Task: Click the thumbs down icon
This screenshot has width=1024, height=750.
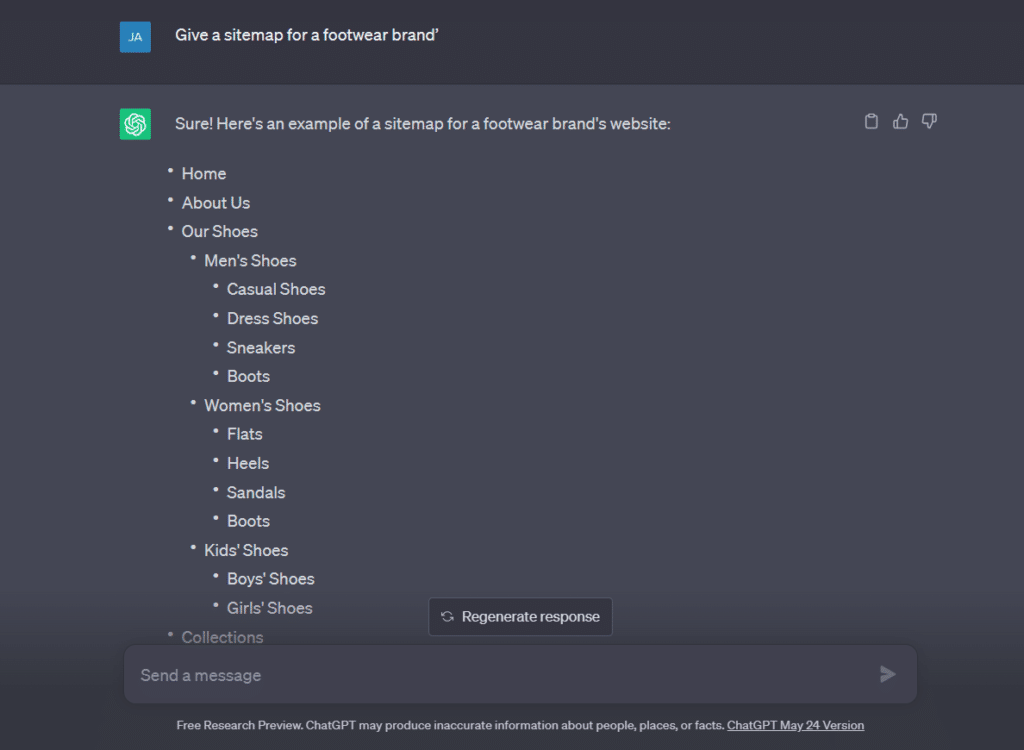Action: [x=929, y=122]
